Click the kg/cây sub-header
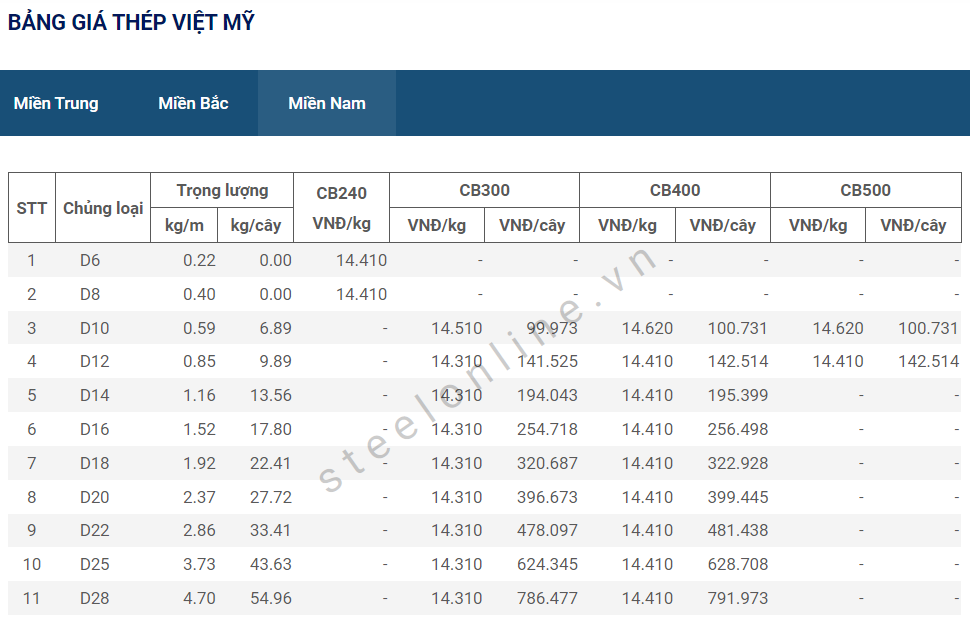The image size is (970, 625). (255, 225)
